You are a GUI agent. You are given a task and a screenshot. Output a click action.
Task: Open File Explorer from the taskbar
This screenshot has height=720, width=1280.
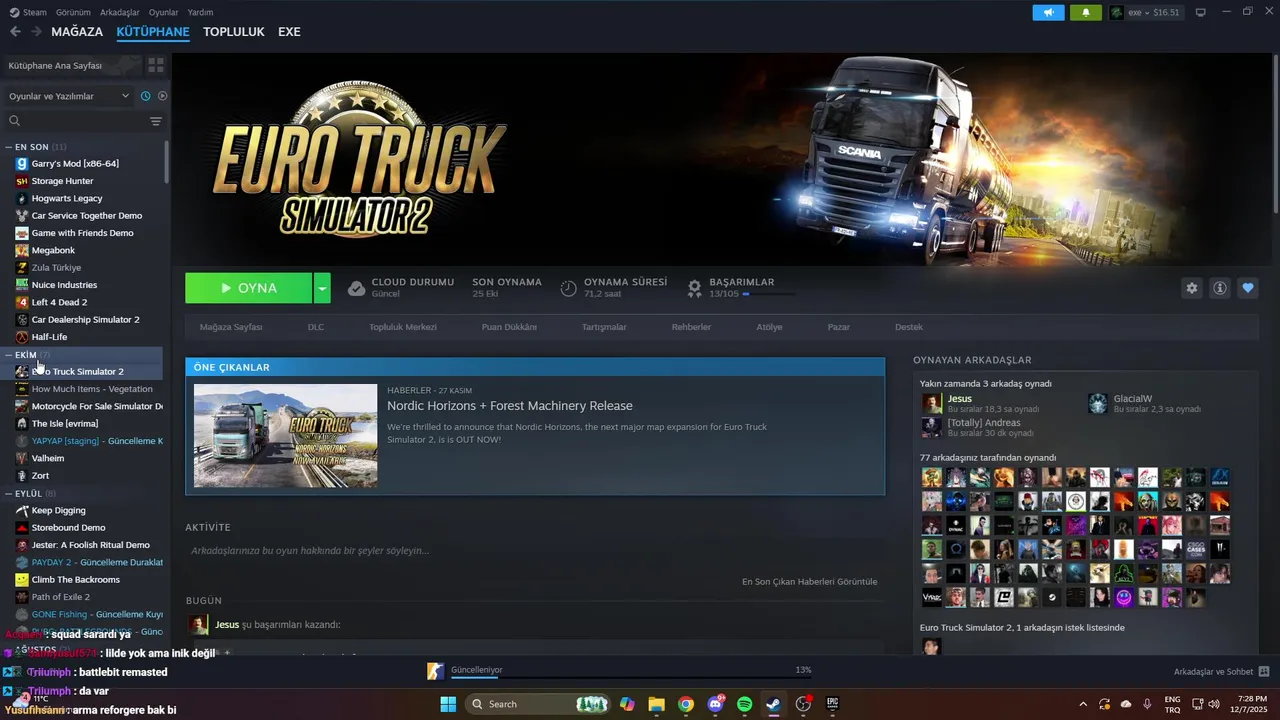[656, 704]
